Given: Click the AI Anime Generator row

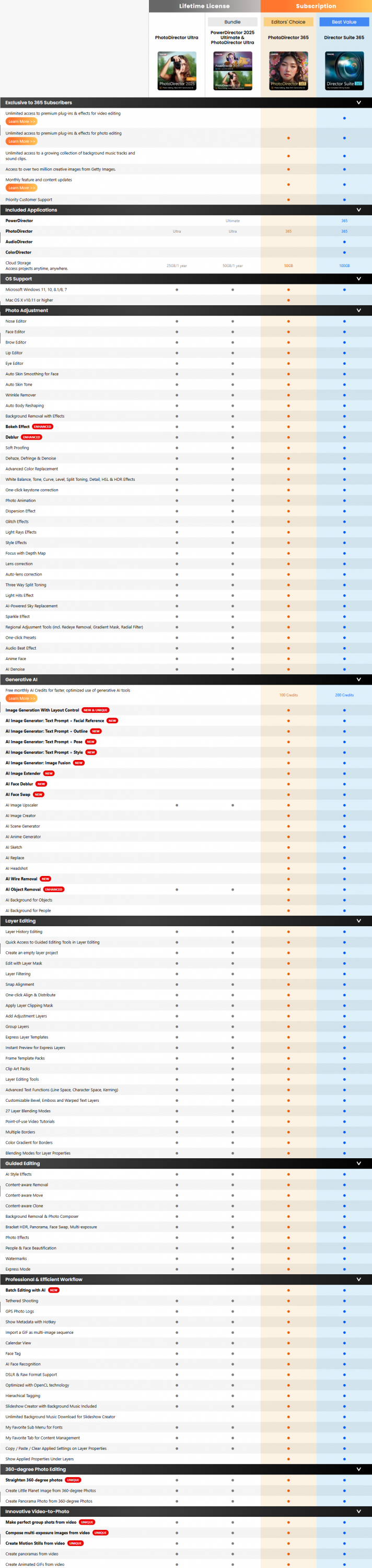Looking at the screenshot, I should point(185,837).
